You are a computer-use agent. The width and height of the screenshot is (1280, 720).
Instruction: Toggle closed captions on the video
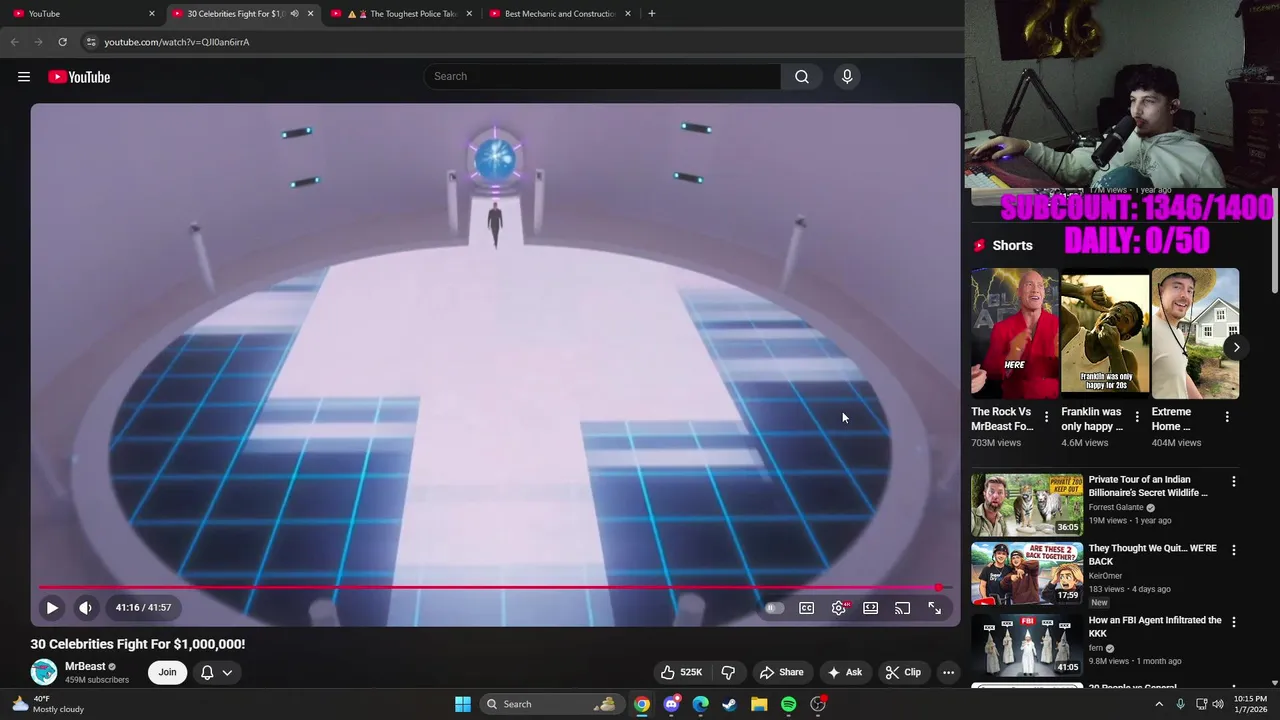coord(807,608)
